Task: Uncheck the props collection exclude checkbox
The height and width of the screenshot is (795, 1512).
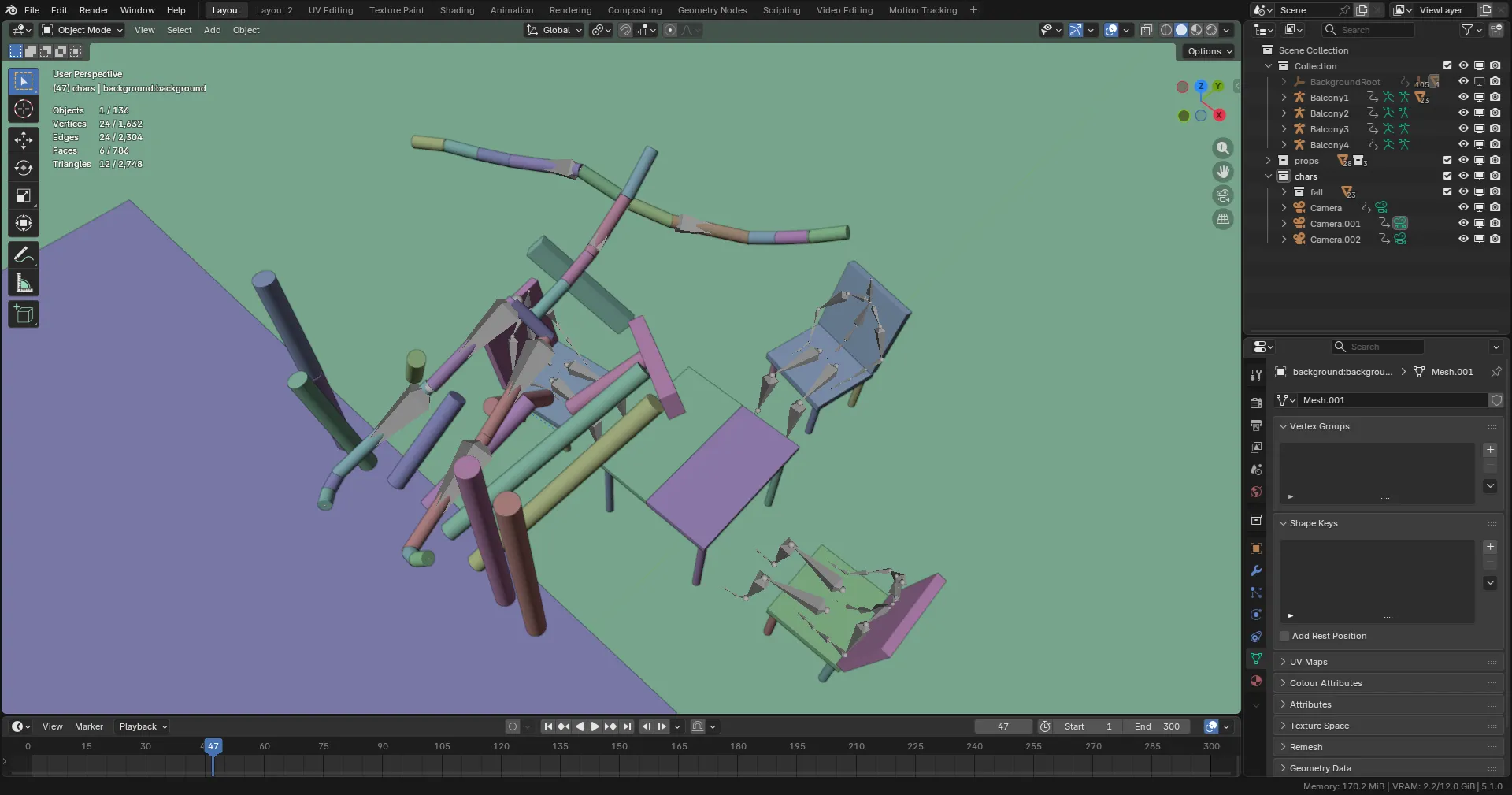Action: (x=1447, y=161)
